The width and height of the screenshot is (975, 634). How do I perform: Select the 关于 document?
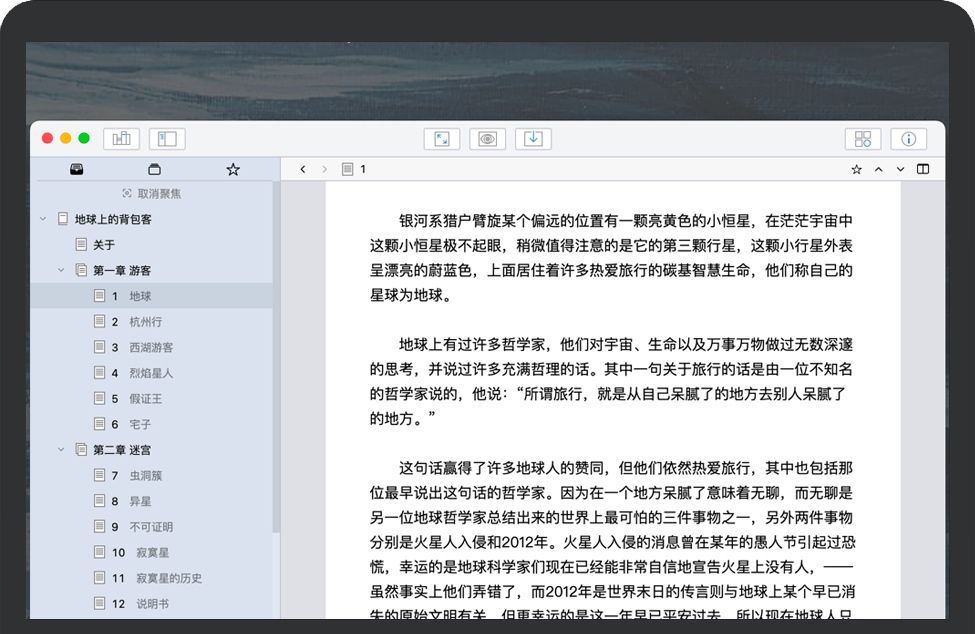point(104,244)
